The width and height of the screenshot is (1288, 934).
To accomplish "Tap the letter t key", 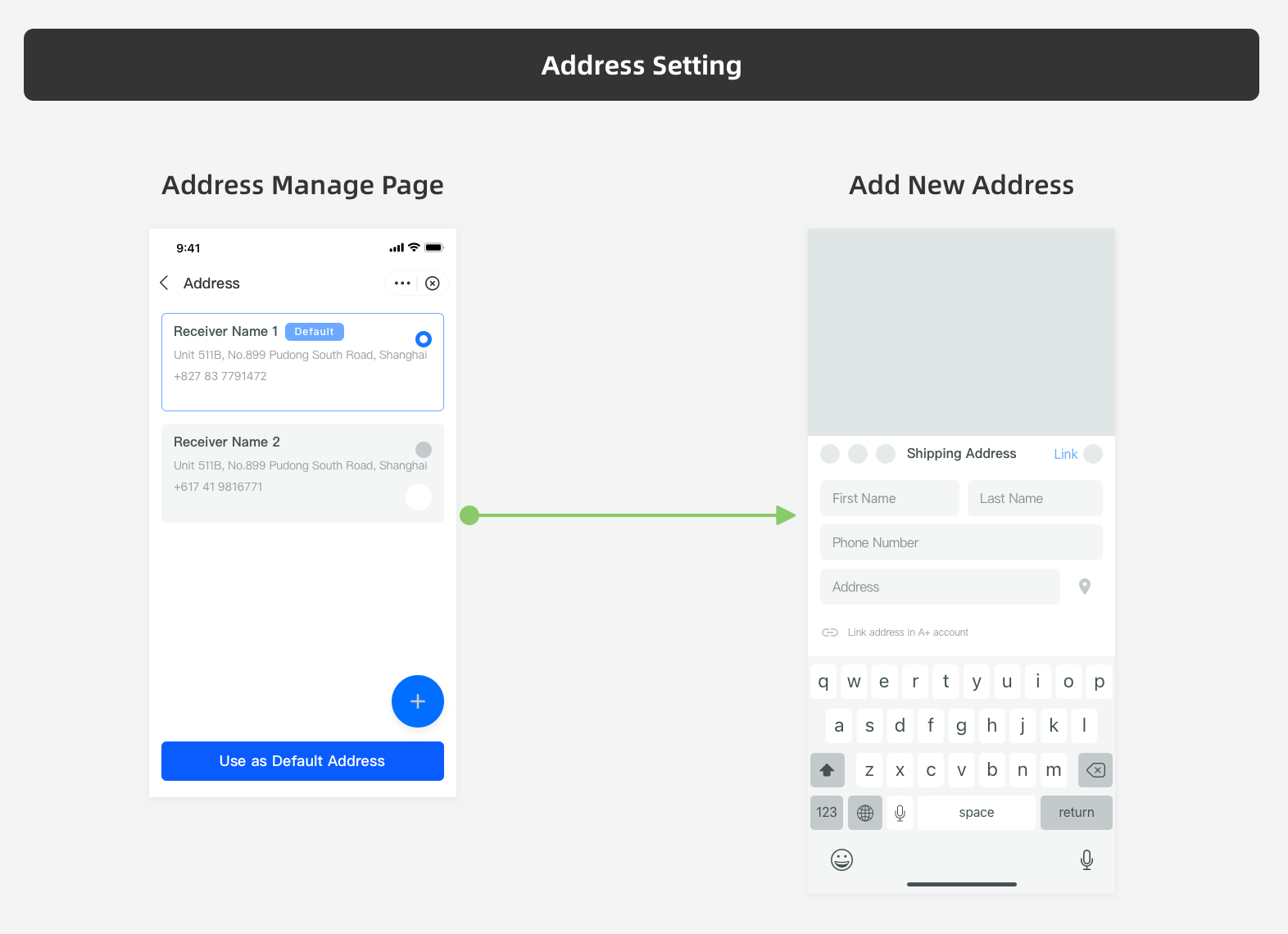I will point(946,682).
